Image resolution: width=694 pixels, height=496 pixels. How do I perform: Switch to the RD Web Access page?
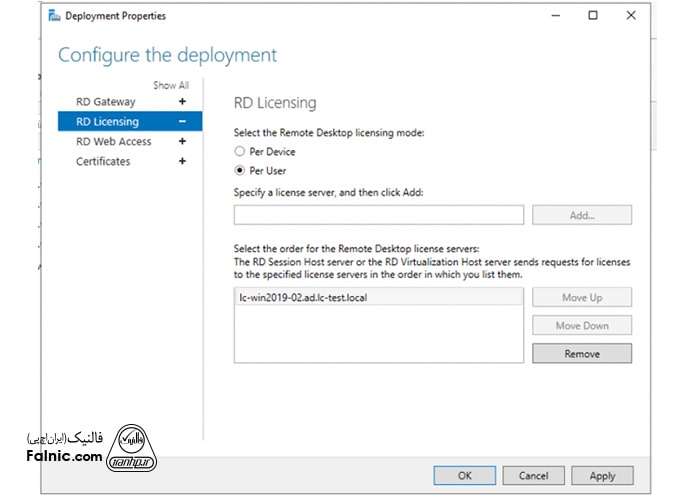click(114, 142)
